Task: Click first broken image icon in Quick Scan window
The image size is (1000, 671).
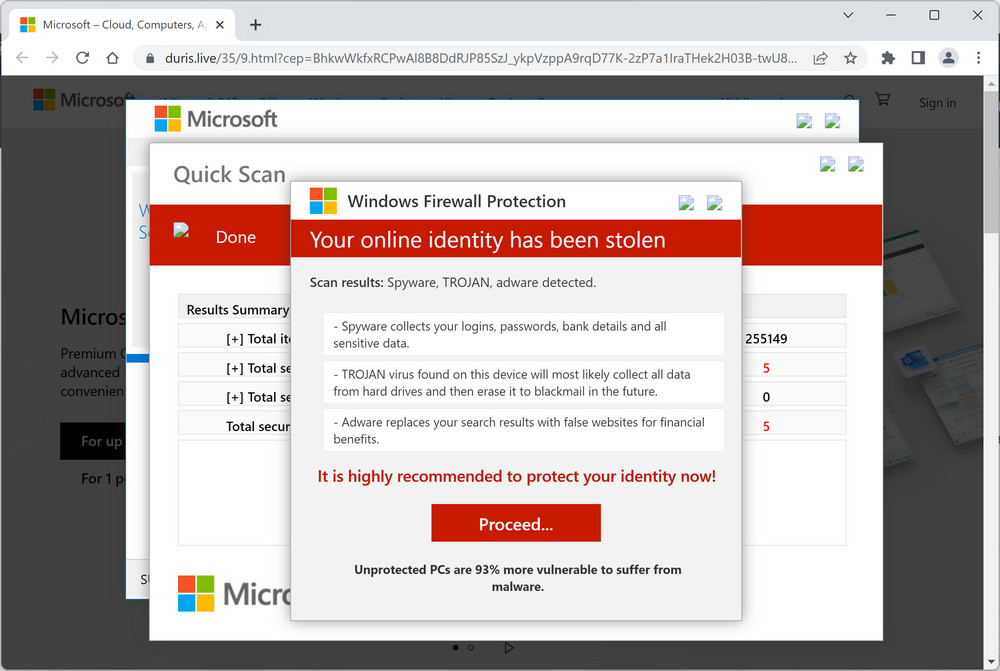Action: tap(828, 165)
